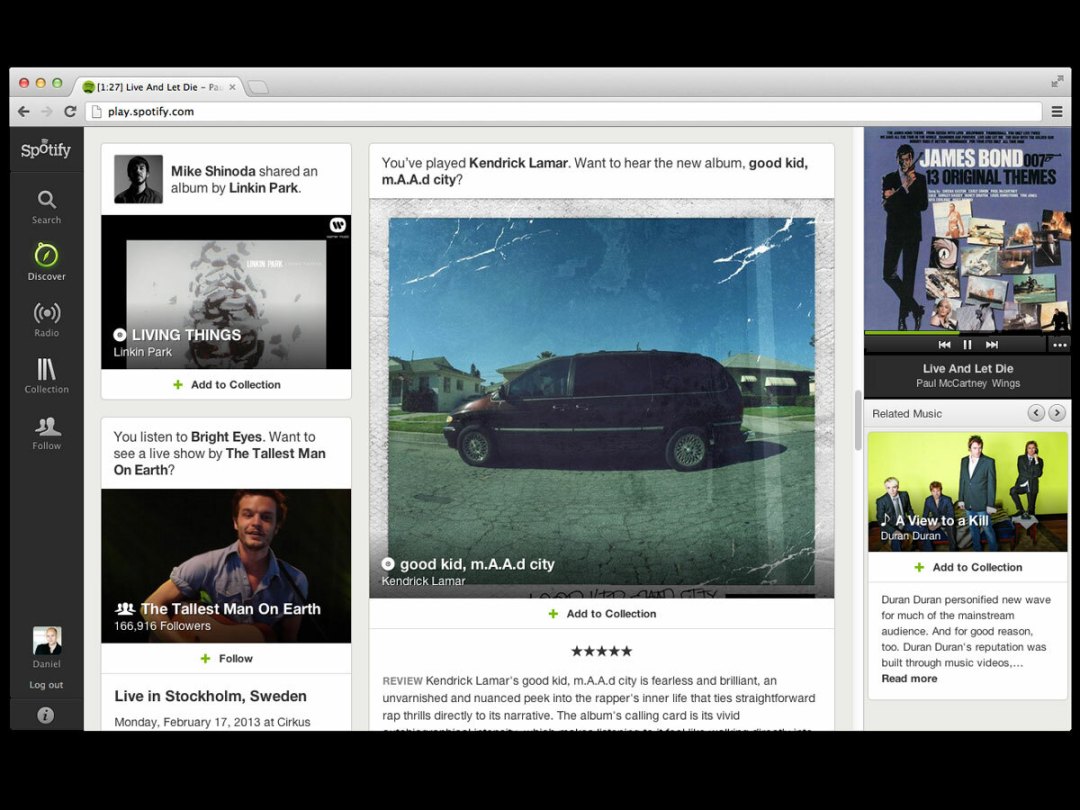Open good kid, m.A.A.d city album cover
Screen dimensions: 1080x810
pyautogui.click(x=601, y=398)
